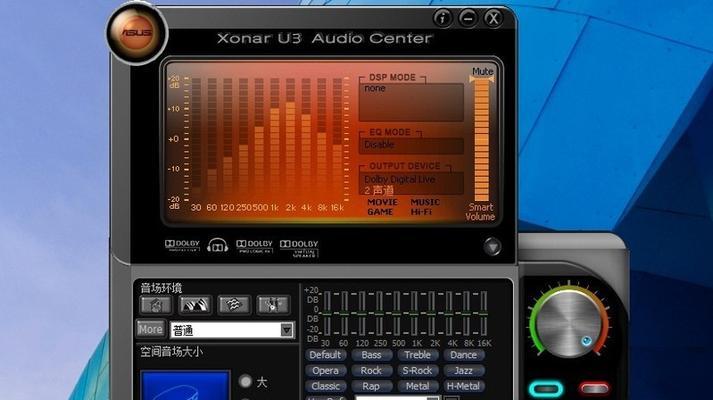713x400 pixels.
Task: Toggle the Dolby Headphone icon
Action: (218, 245)
